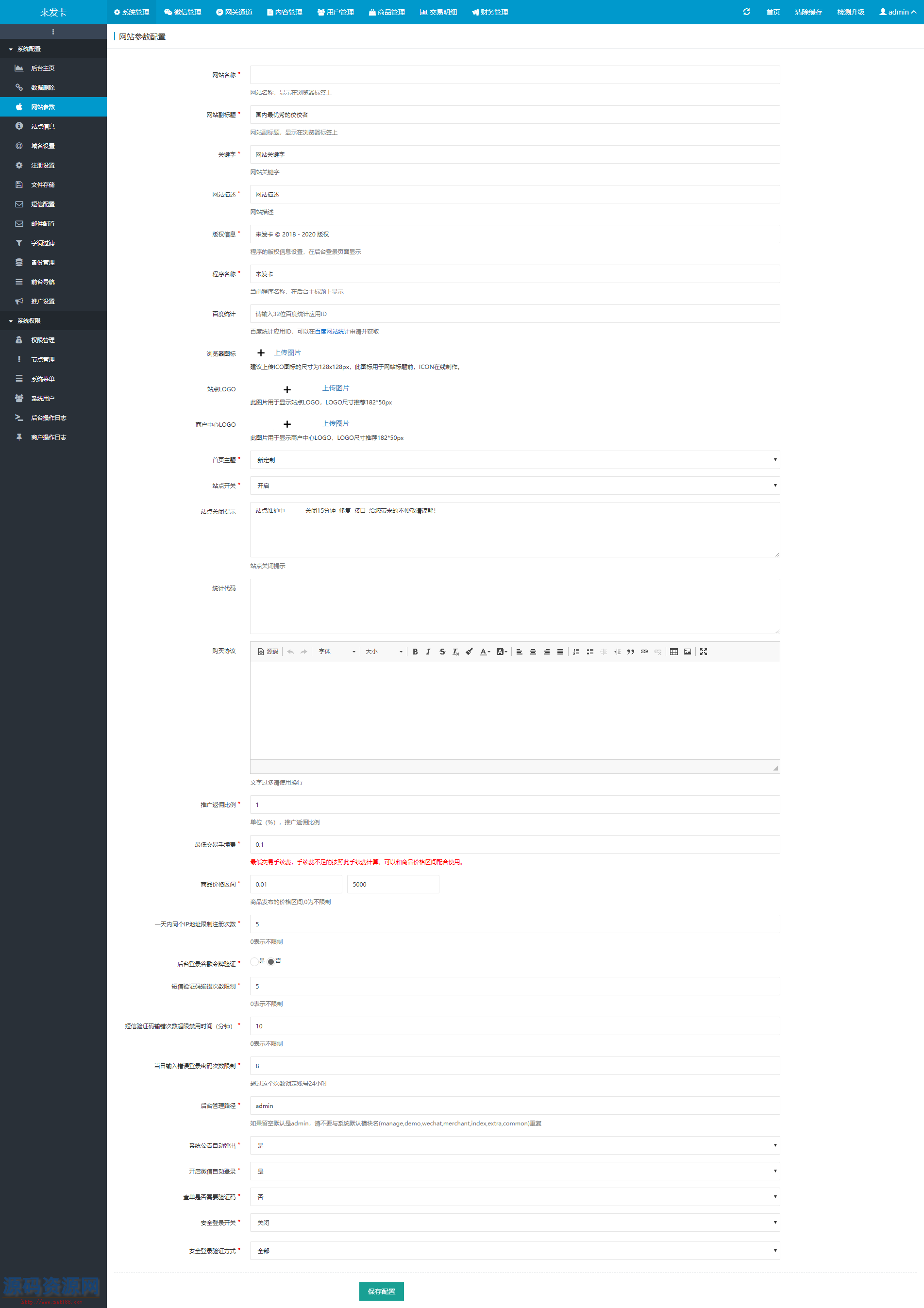
Task: Open the 字体 font dropdown in the editor
Action: point(336,652)
